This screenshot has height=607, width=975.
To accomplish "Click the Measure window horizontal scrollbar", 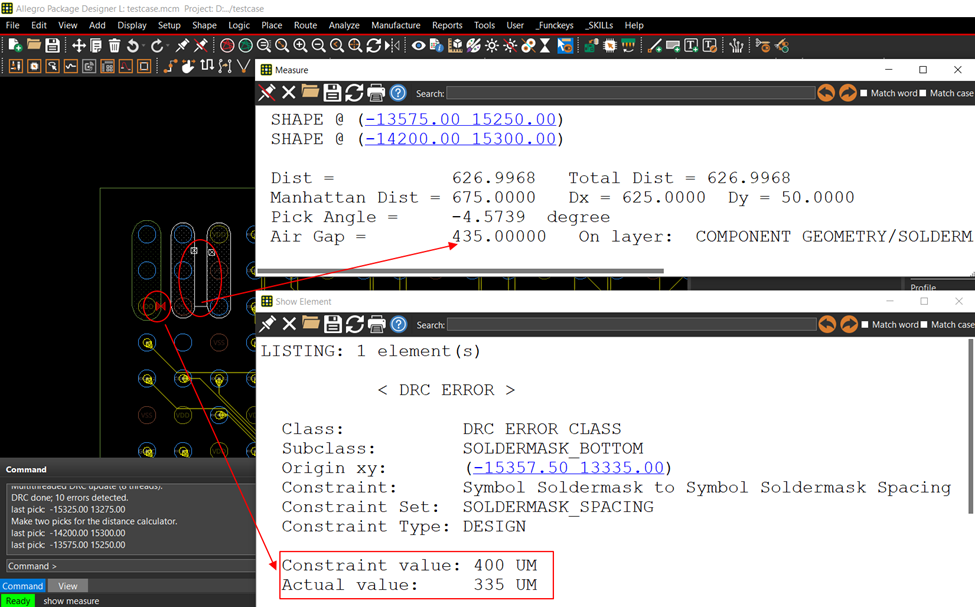I will click(460, 271).
